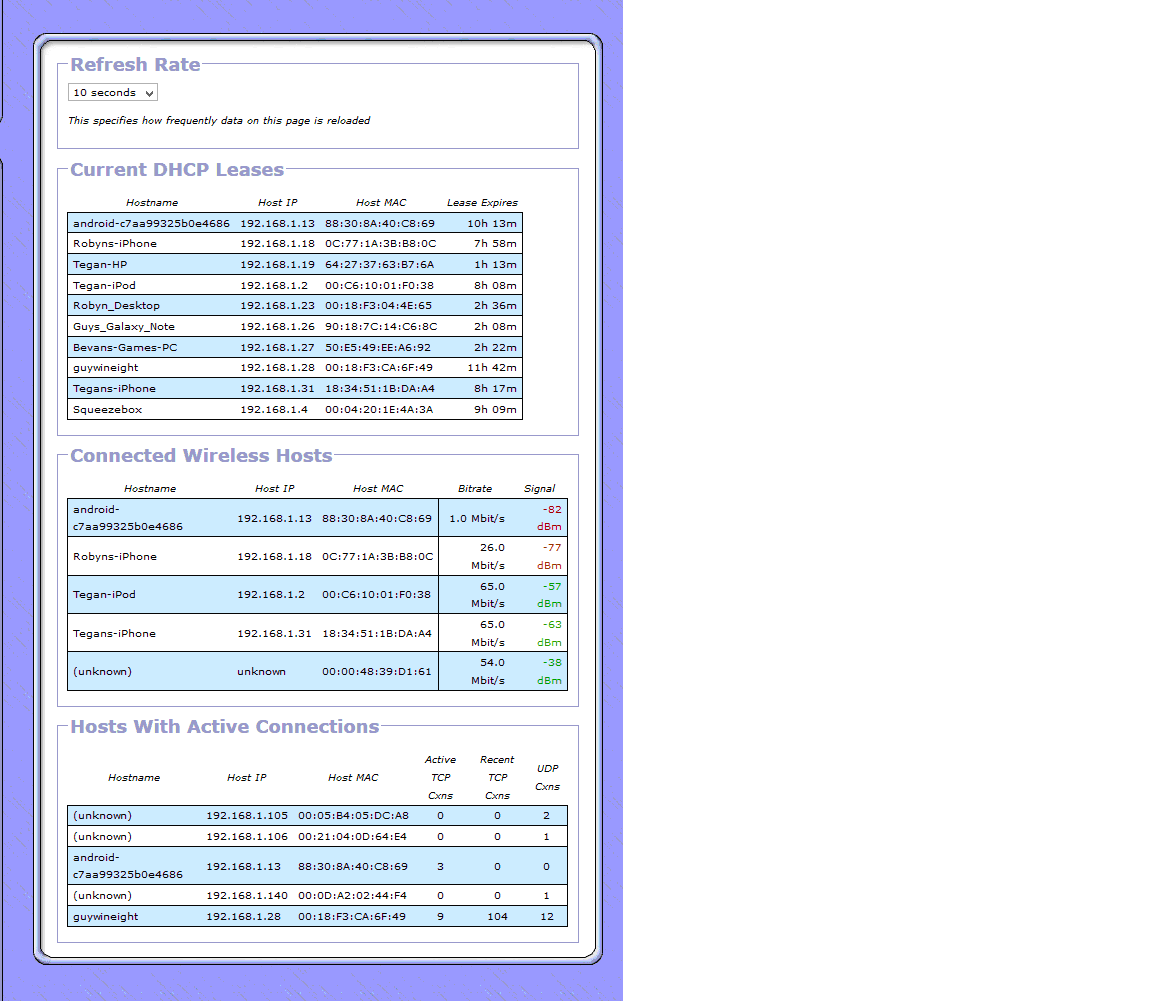The image size is (1152, 1001).
Task: Select IP address 192.168.1.4
Action: pos(274,409)
